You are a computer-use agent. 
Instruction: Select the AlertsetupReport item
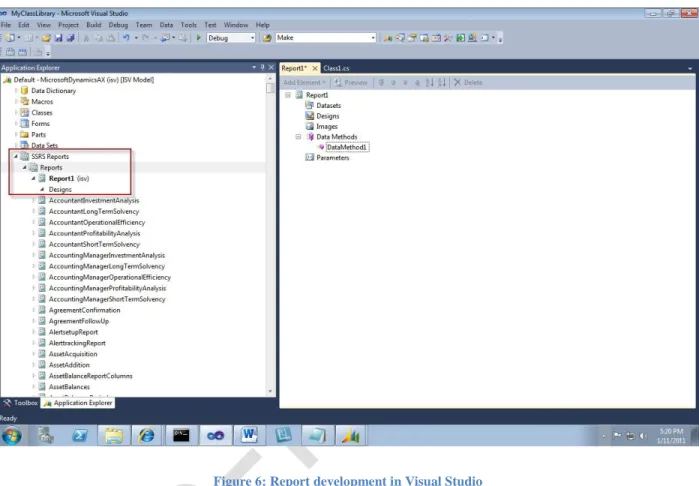tap(73, 332)
